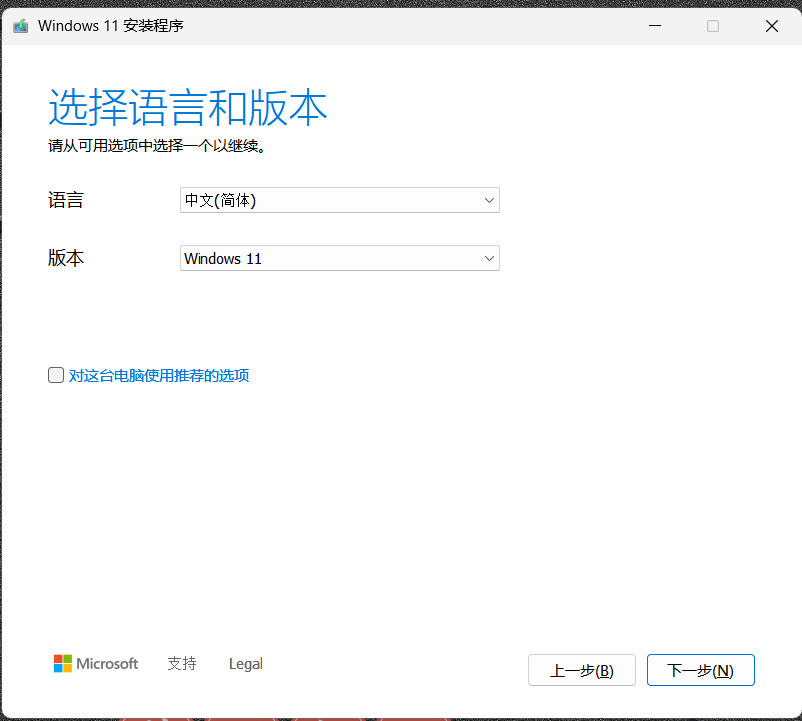Open the 语言 dropdown showing 中文(简体)
The image size is (802, 721).
click(x=340, y=200)
